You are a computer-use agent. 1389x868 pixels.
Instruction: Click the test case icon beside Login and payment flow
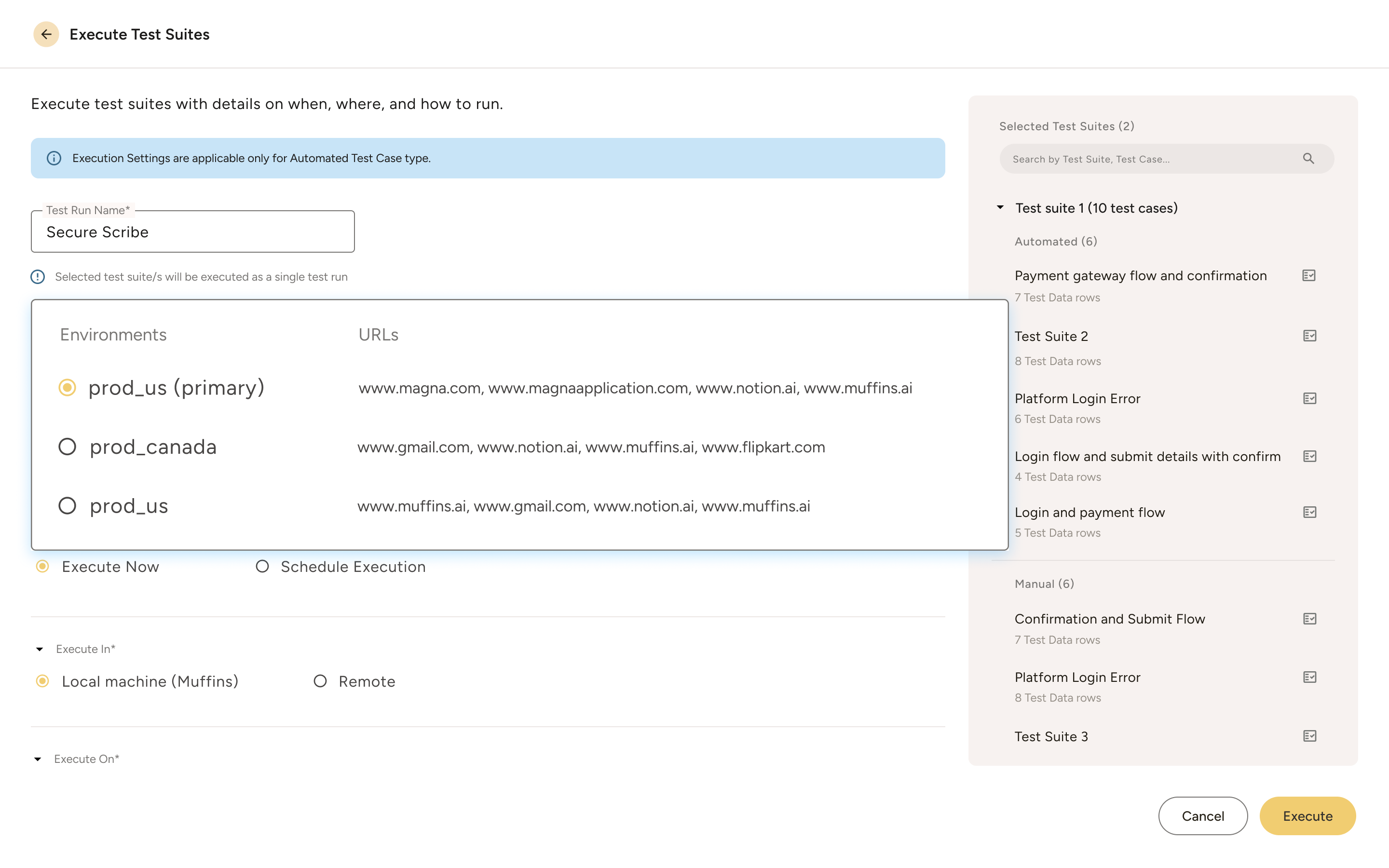1309,512
